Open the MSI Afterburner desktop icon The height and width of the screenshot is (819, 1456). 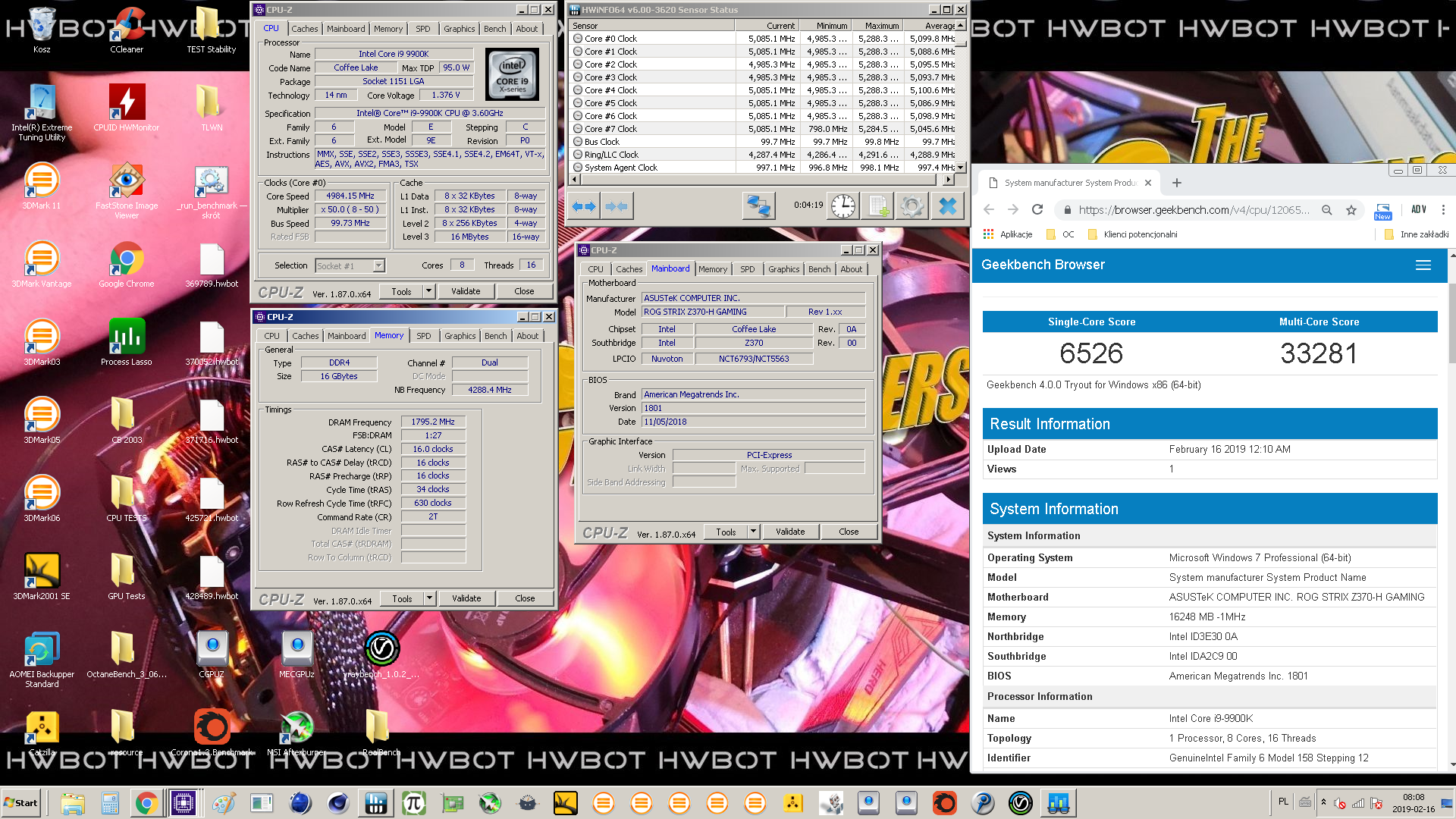point(297,733)
